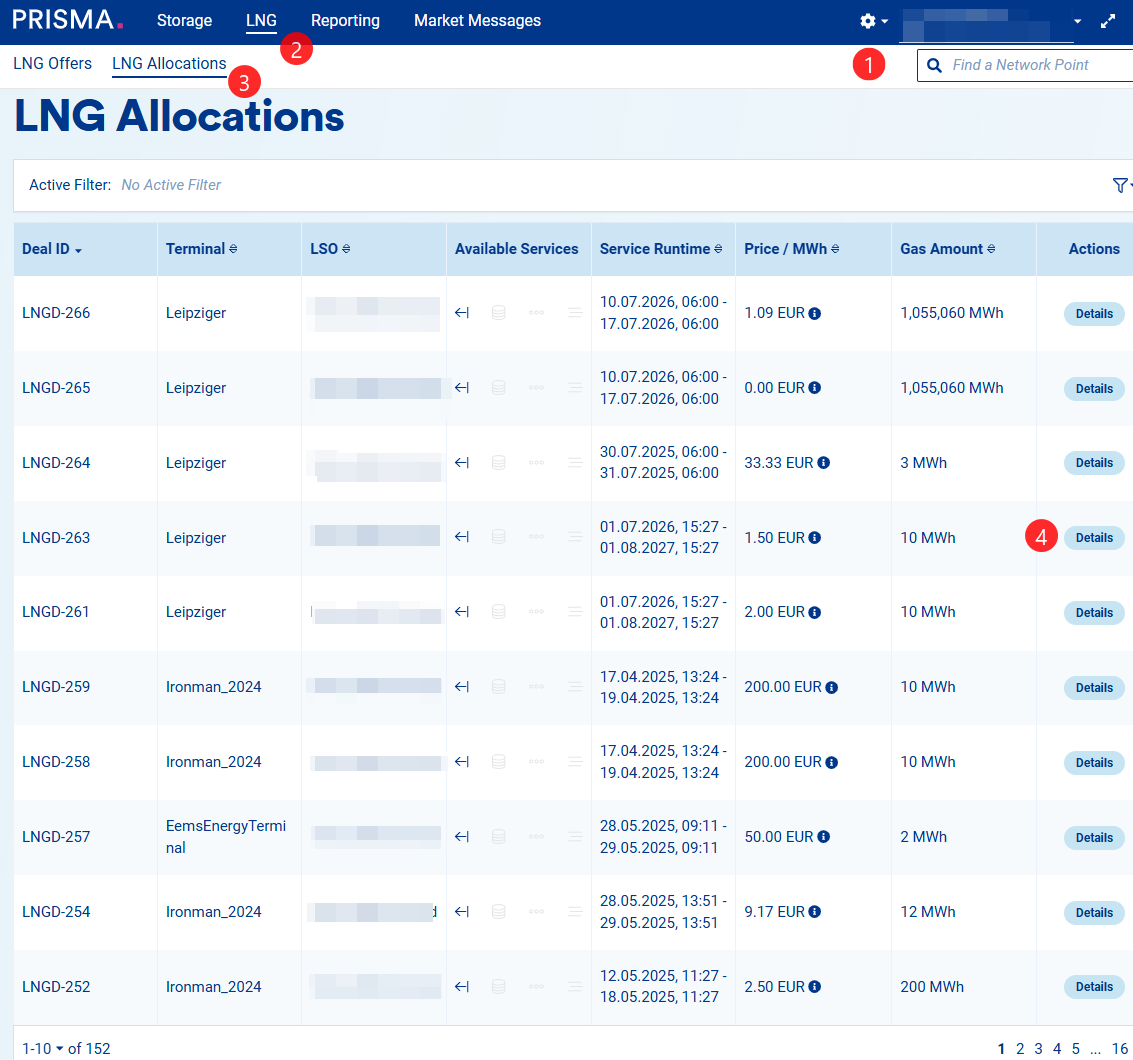
Task: Sort by Terminal column
Action: point(201,249)
